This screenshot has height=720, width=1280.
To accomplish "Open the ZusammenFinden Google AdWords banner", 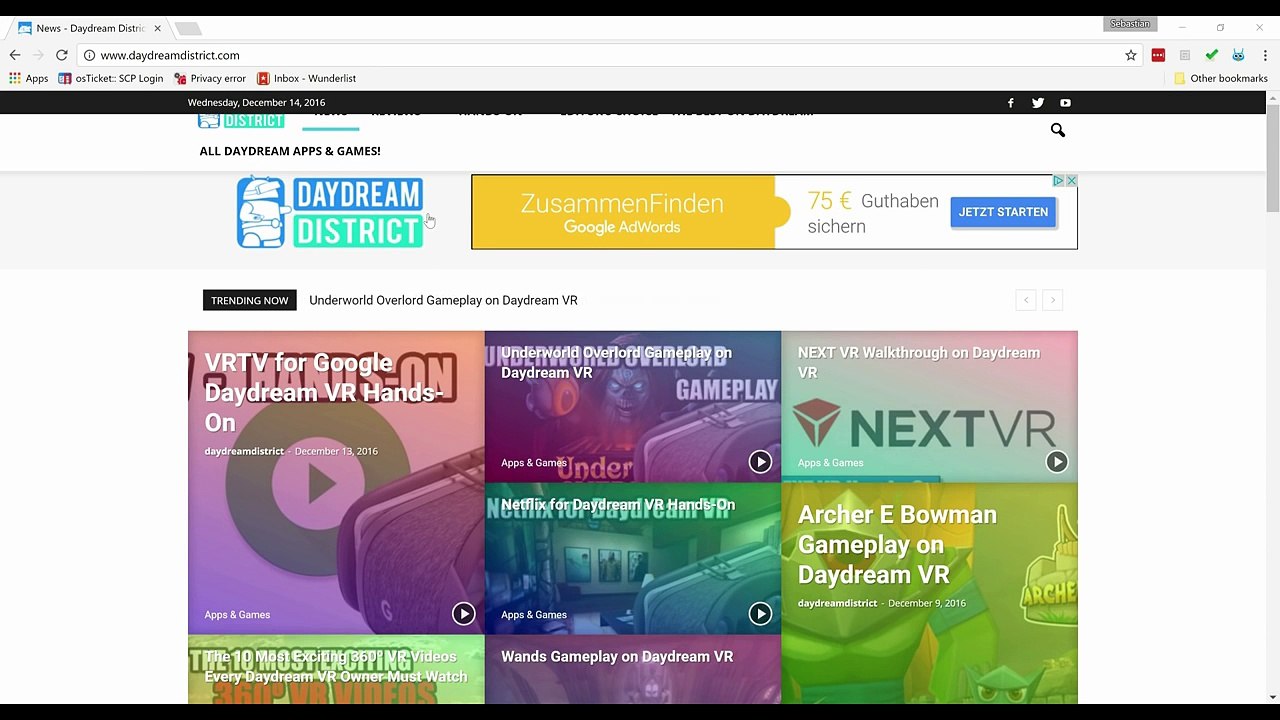I will point(622,212).
